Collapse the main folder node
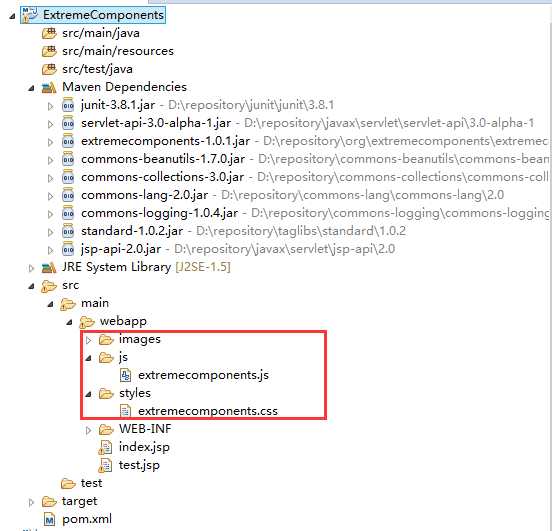This screenshot has height=531, width=552. tap(51, 304)
